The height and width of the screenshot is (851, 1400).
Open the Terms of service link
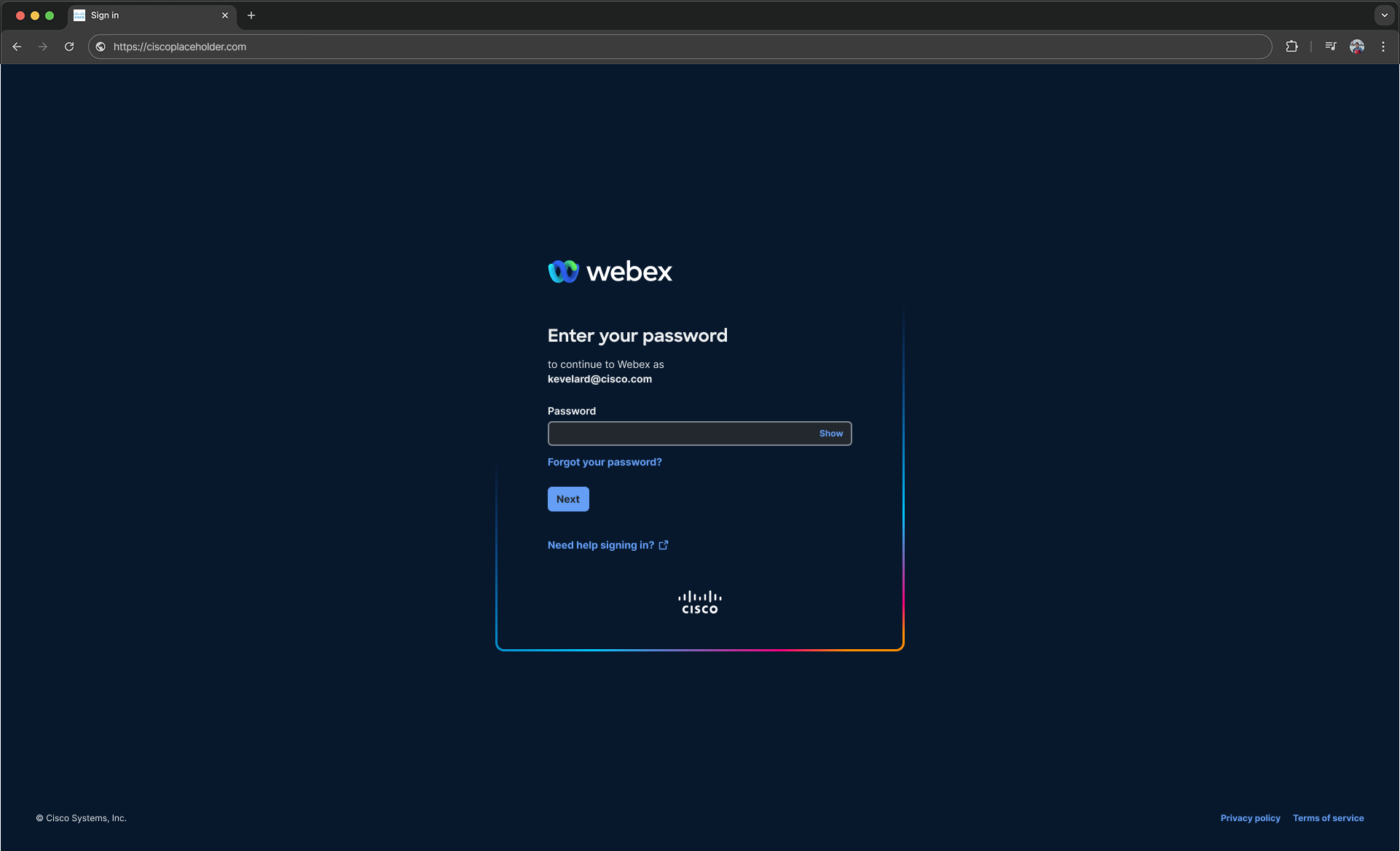click(1329, 818)
